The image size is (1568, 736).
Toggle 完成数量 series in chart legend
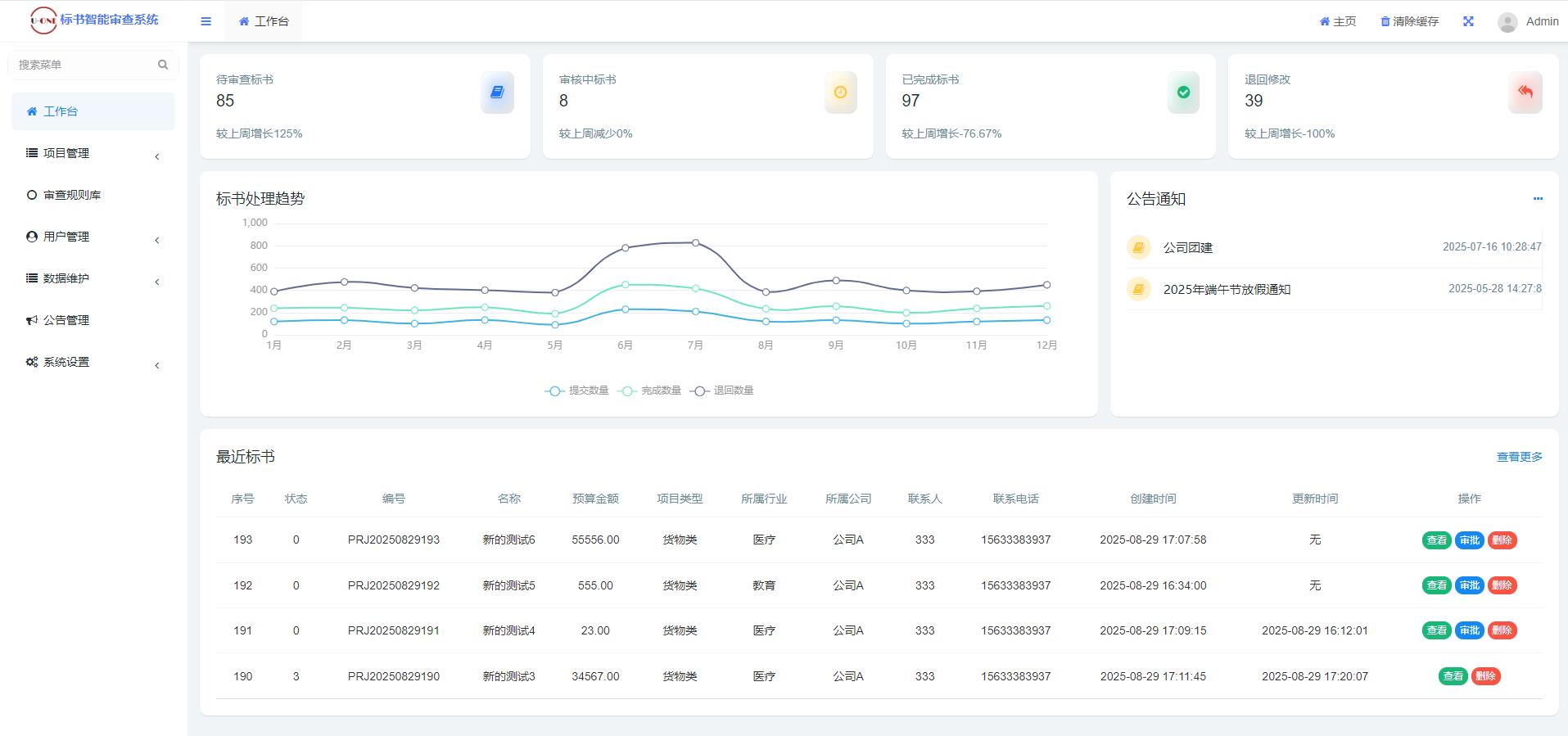tap(650, 391)
